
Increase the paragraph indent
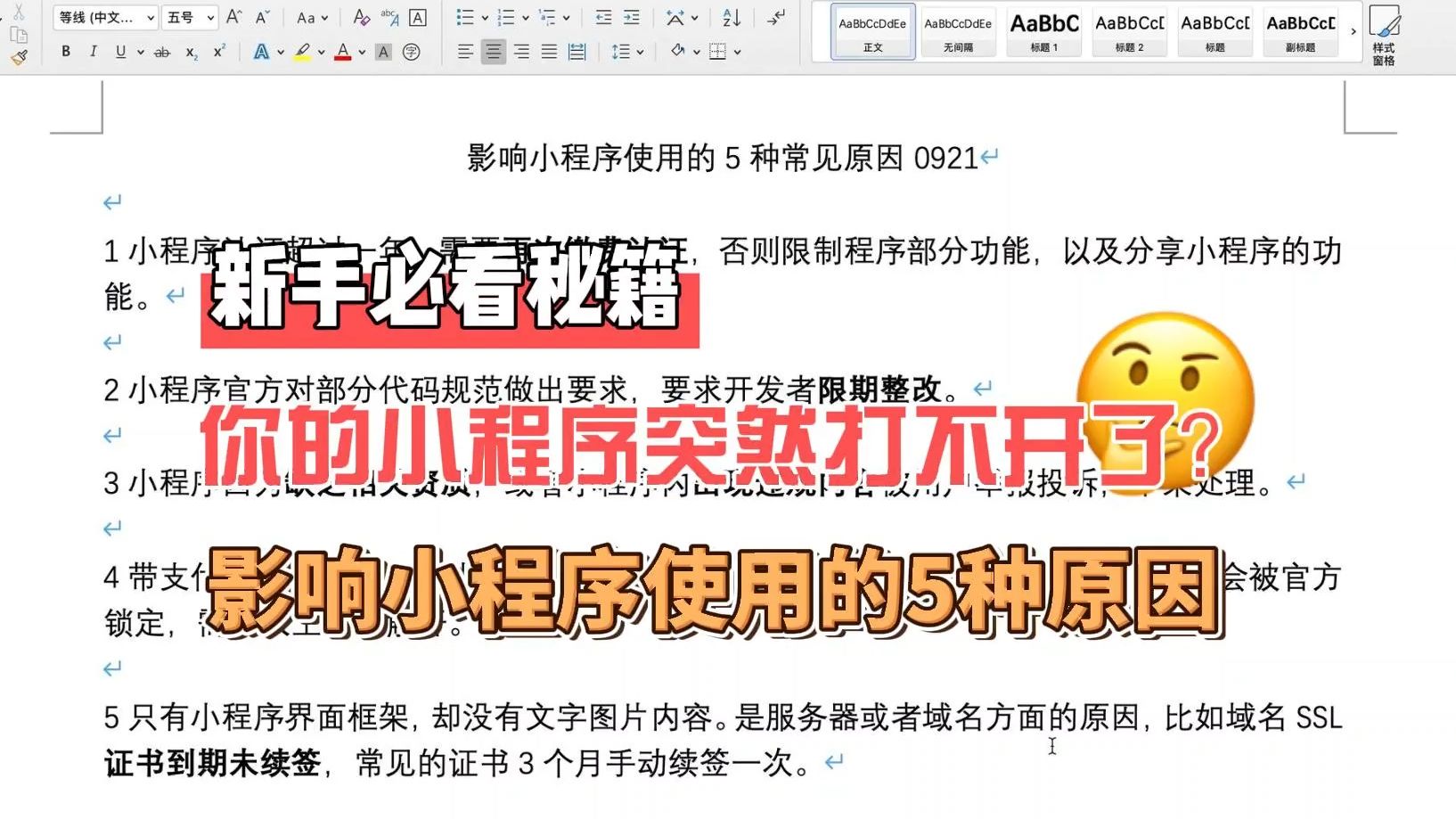[x=632, y=17]
